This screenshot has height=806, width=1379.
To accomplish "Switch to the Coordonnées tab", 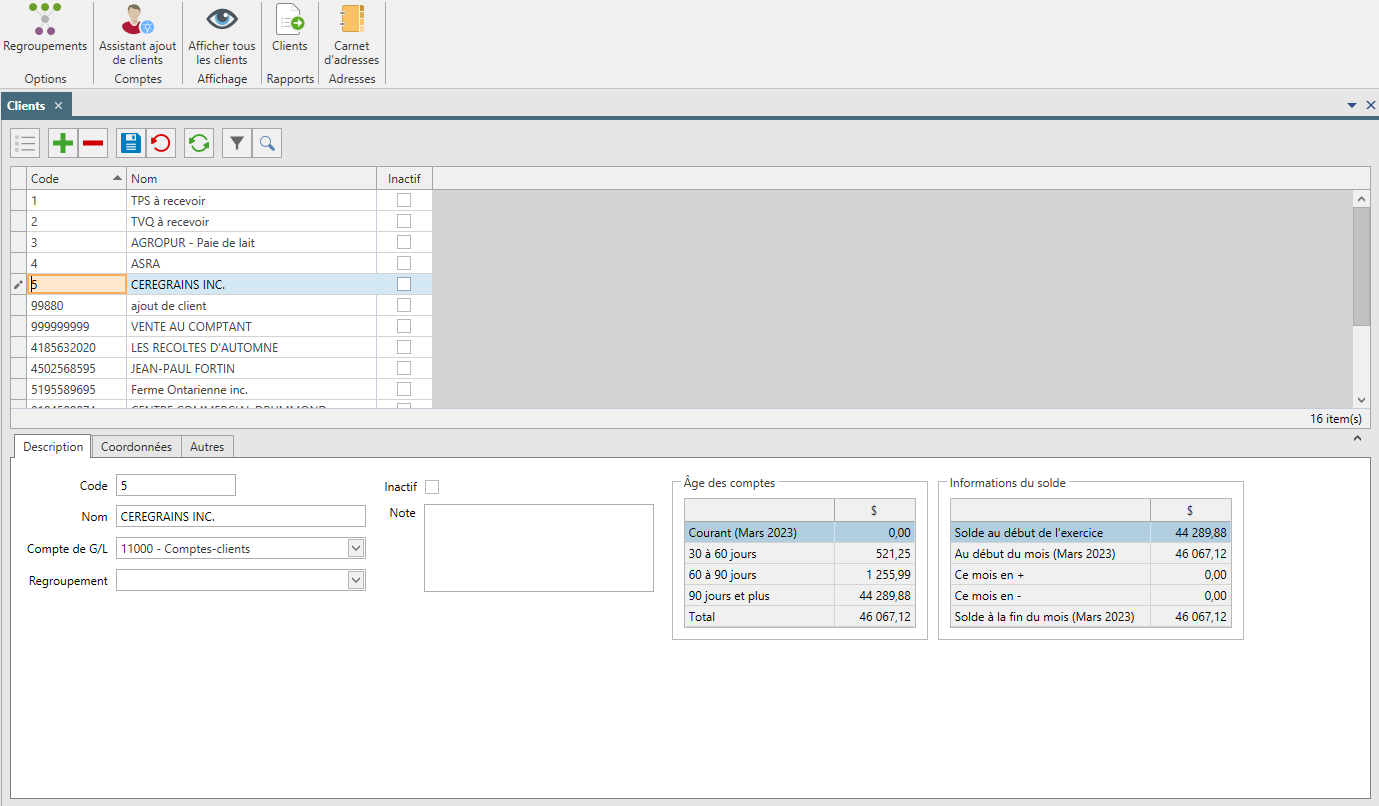I will pos(136,447).
